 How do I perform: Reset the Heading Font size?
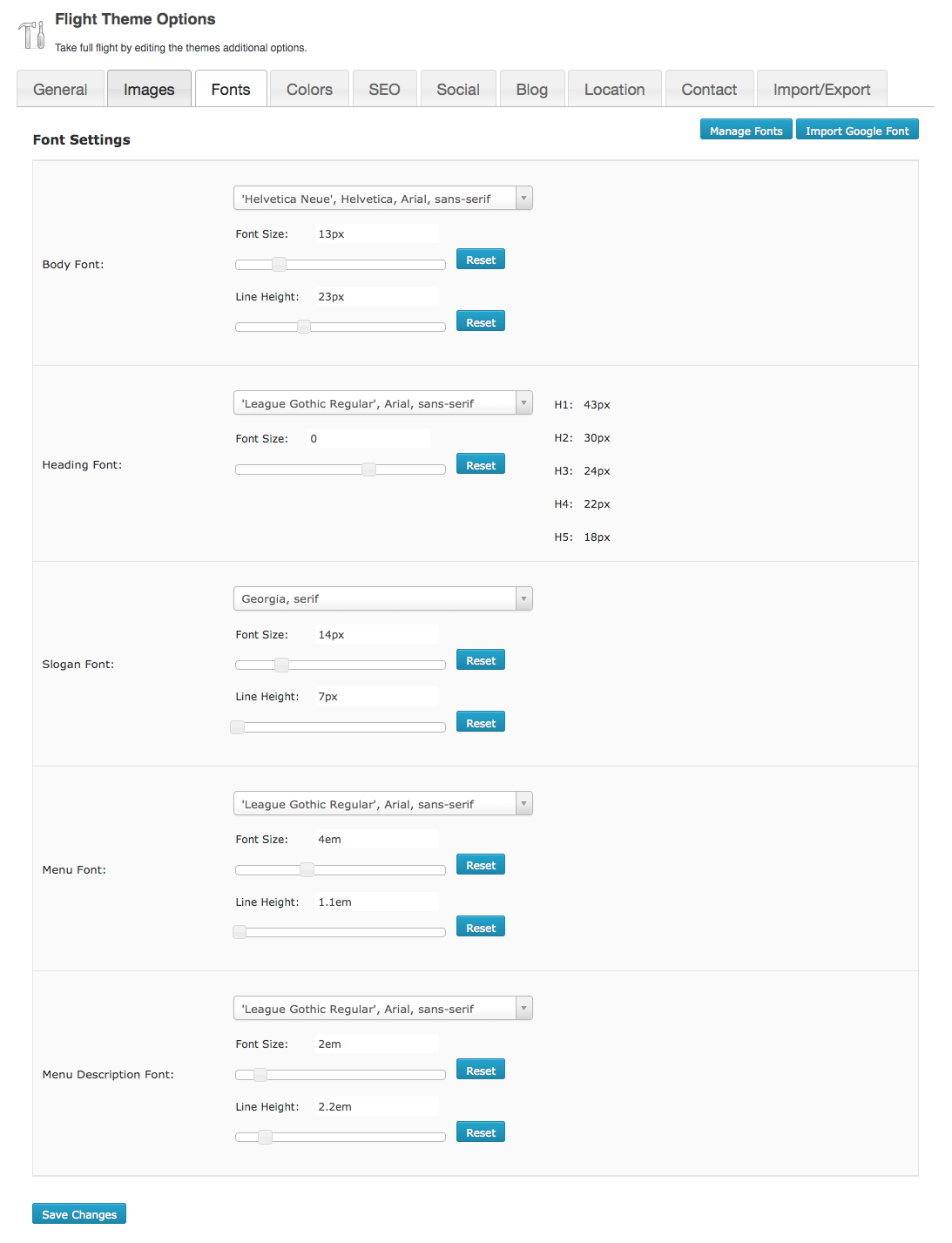click(x=480, y=465)
